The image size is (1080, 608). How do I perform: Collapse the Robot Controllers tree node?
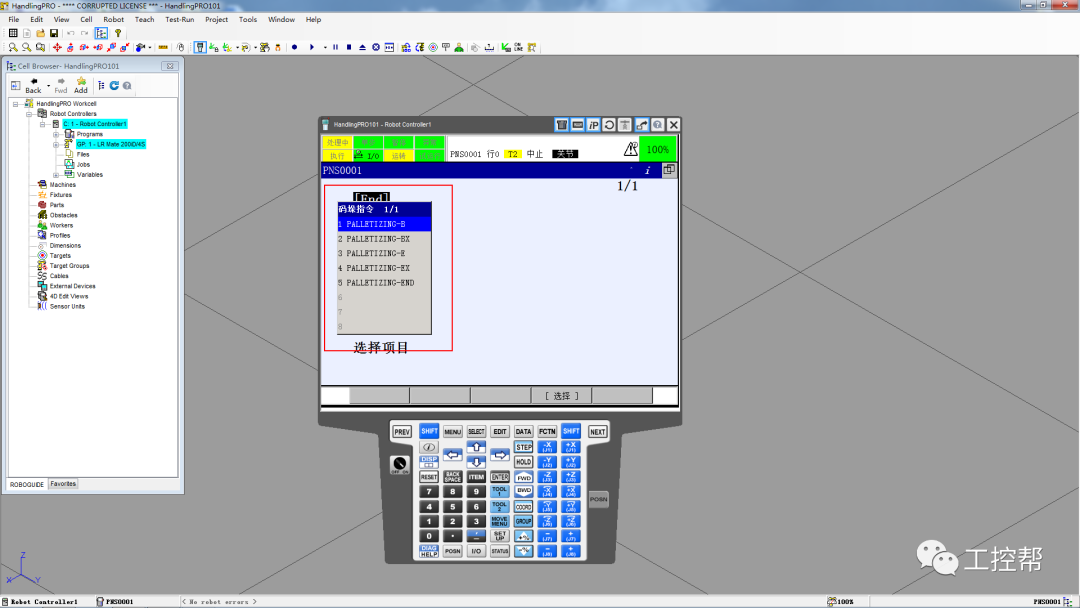click(x=29, y=114)
